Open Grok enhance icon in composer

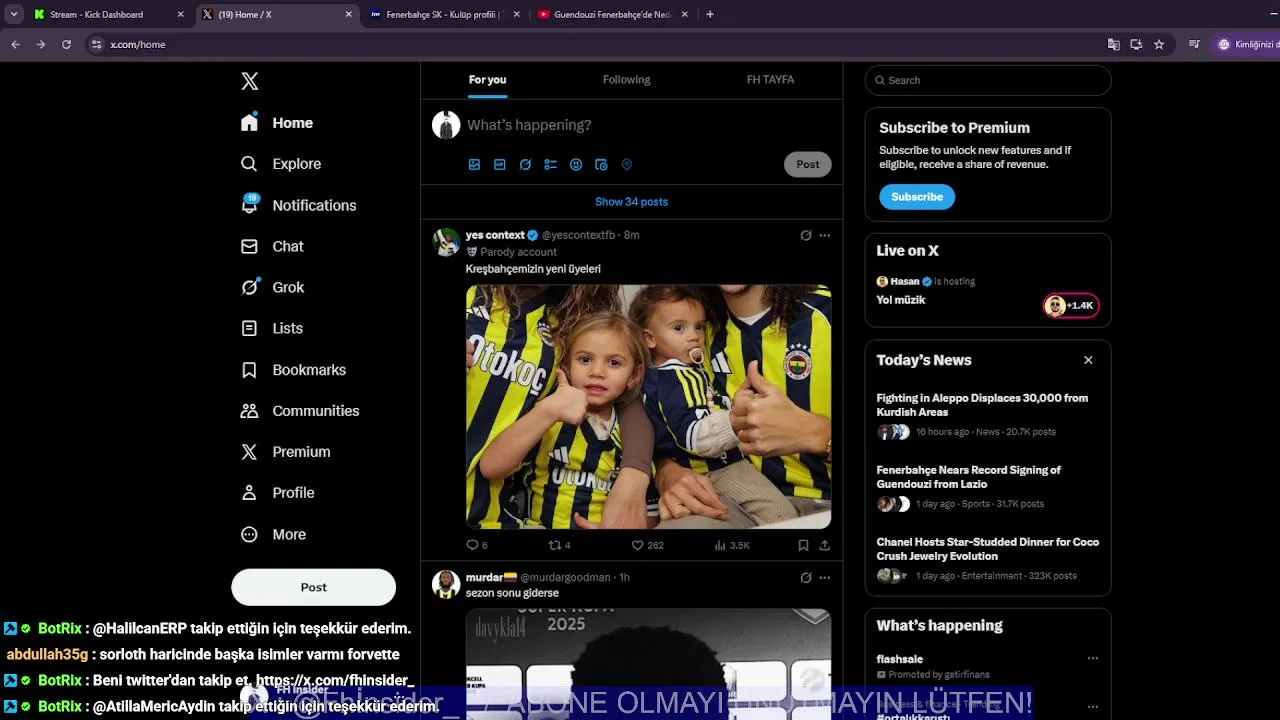525,165
